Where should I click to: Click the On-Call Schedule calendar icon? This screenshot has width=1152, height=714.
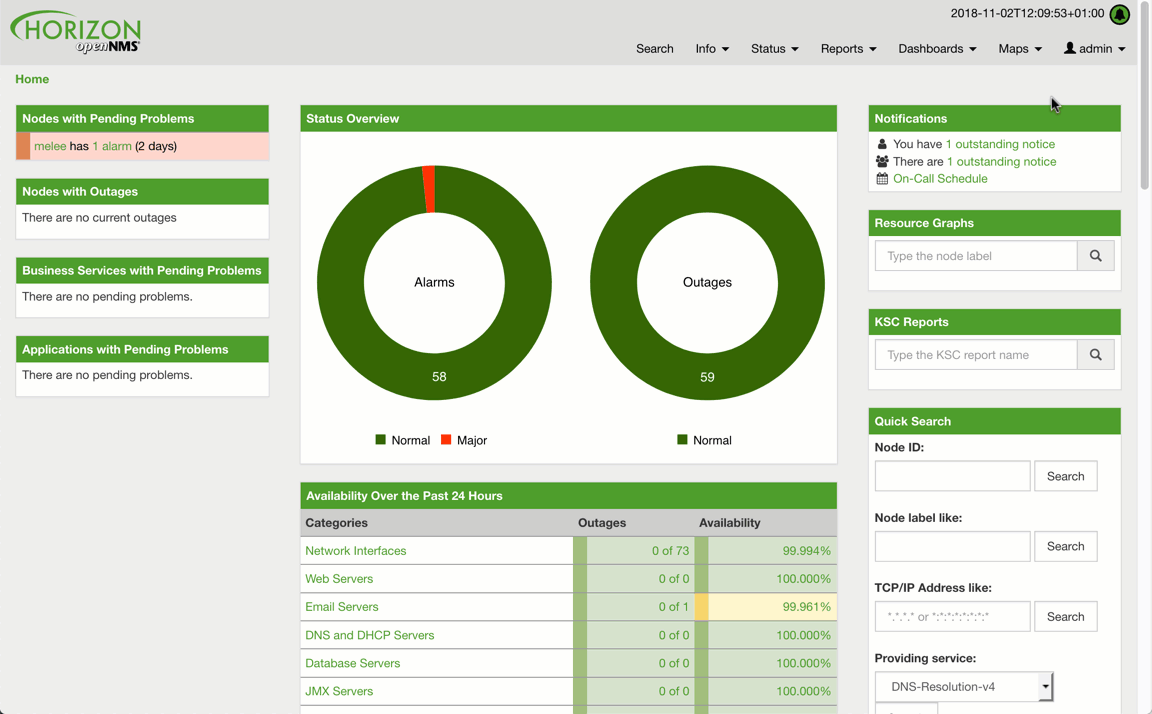(882, 179)
